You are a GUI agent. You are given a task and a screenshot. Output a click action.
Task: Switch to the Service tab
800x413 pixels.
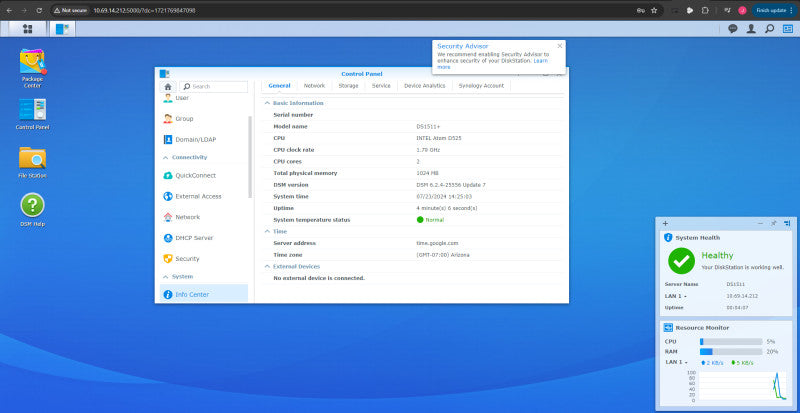pyautogui.click(x=381, y=86)
